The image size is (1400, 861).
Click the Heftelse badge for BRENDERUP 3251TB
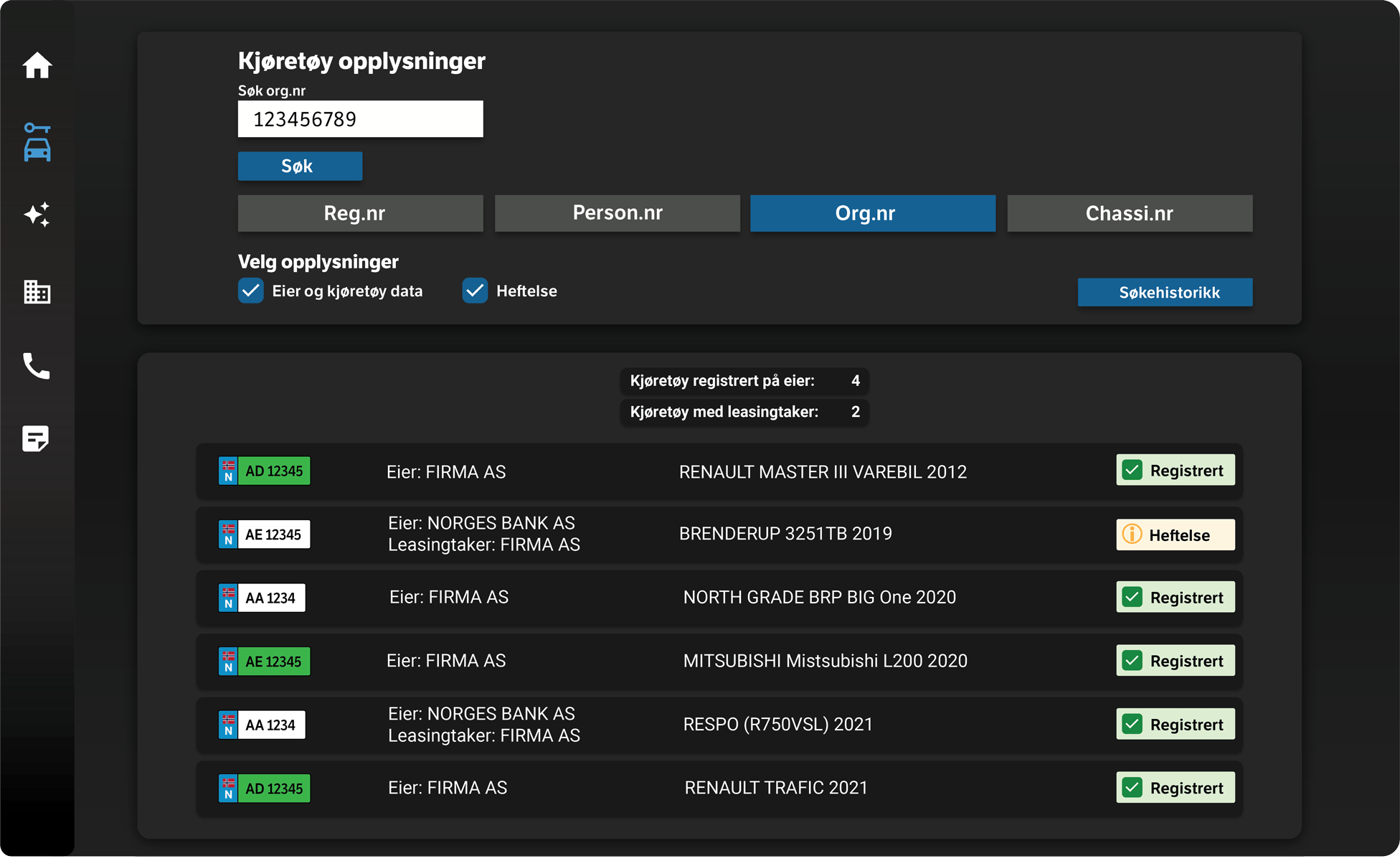click(x=1176, y=535)
